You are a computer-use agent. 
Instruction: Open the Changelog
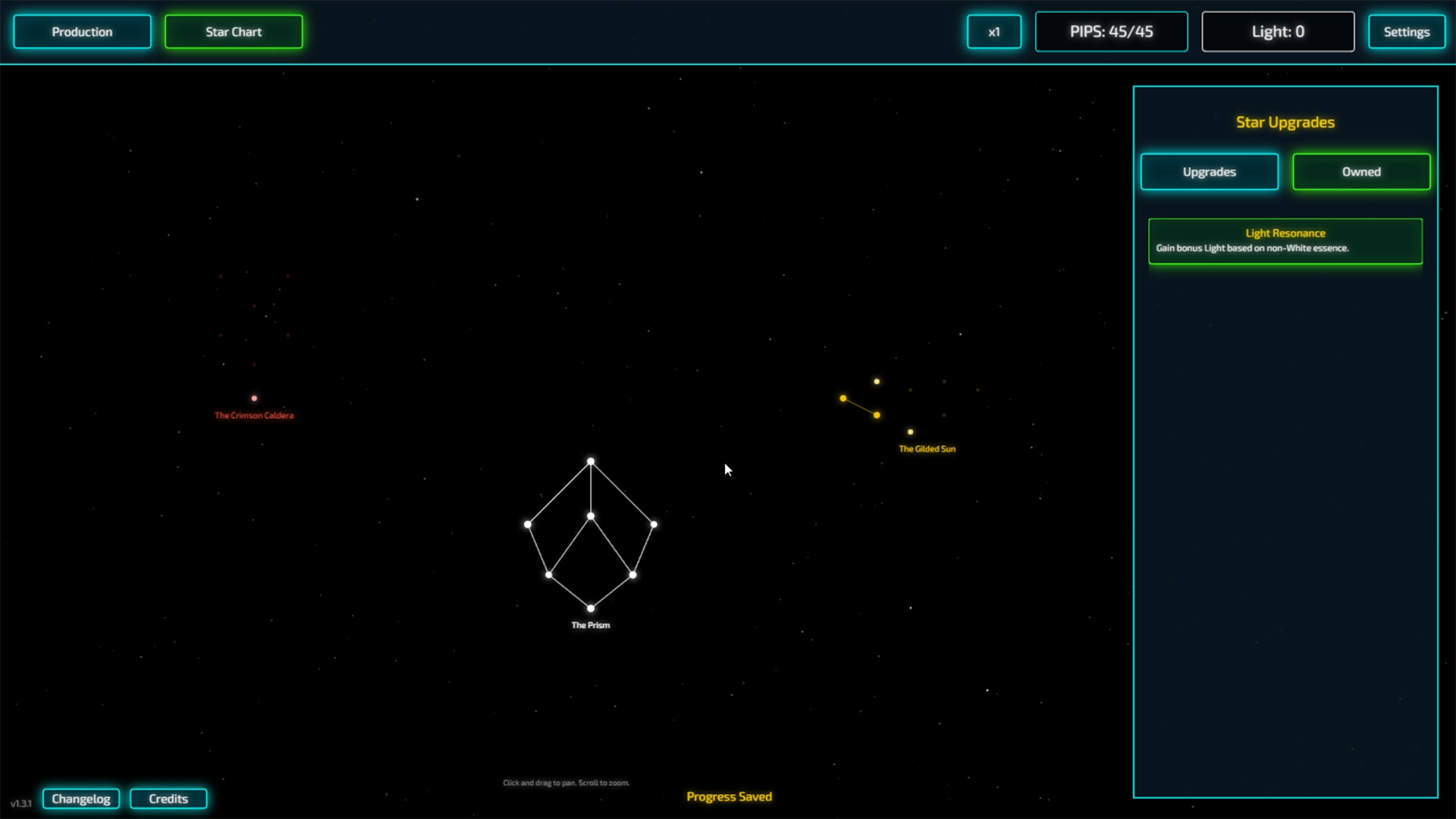81,799
